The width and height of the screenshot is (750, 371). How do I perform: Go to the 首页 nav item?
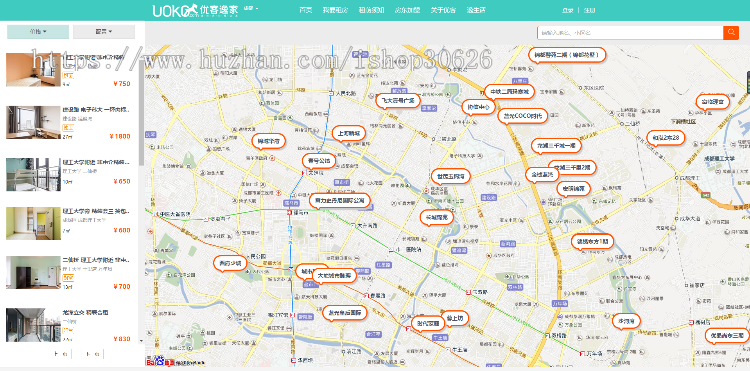tap(306, 10)
